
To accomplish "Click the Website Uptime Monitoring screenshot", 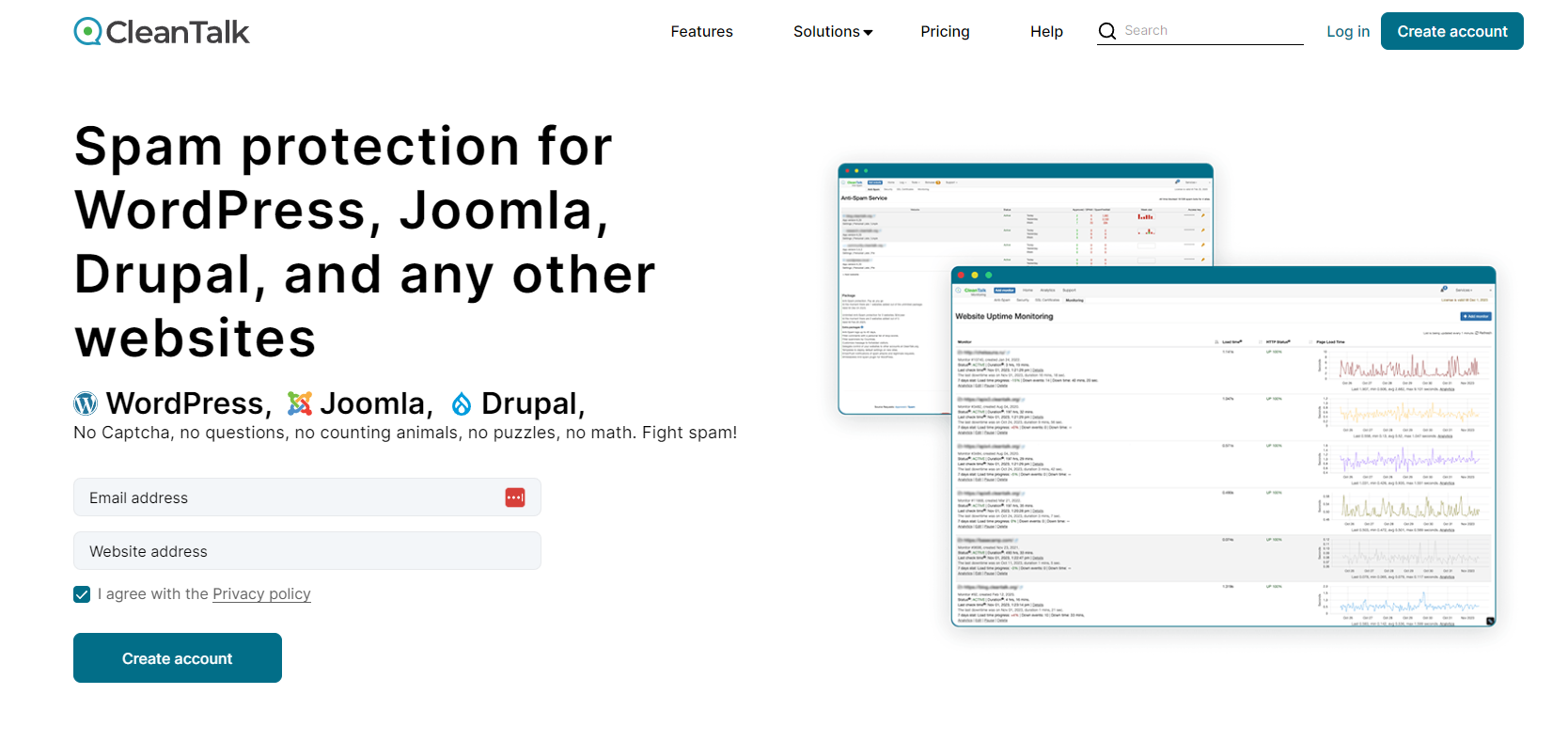I will [x=1223, y=447].
